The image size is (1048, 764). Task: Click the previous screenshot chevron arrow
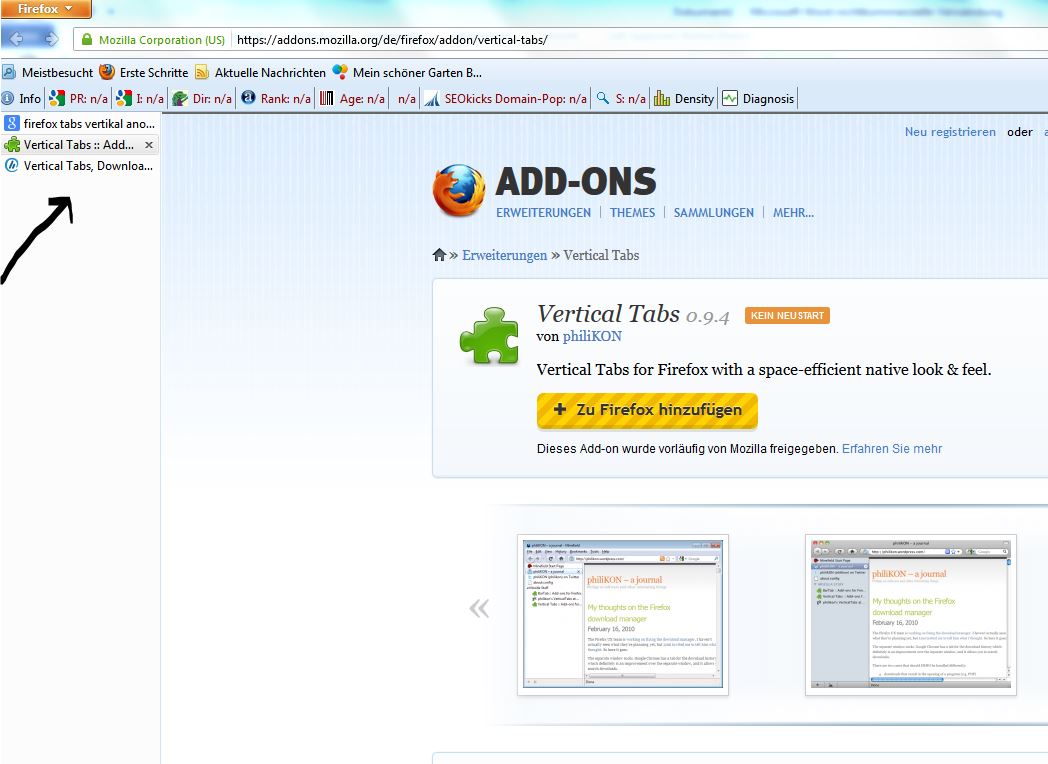480,608
